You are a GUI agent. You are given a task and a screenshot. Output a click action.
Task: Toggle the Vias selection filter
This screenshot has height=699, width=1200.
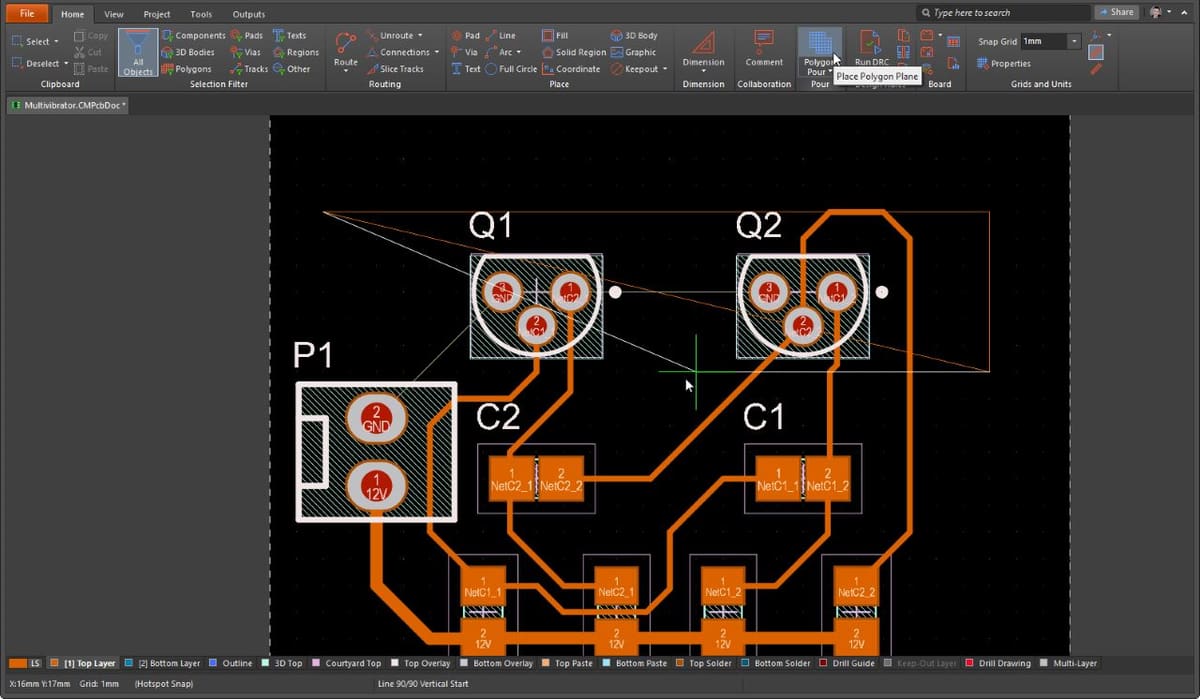(245, 52)
